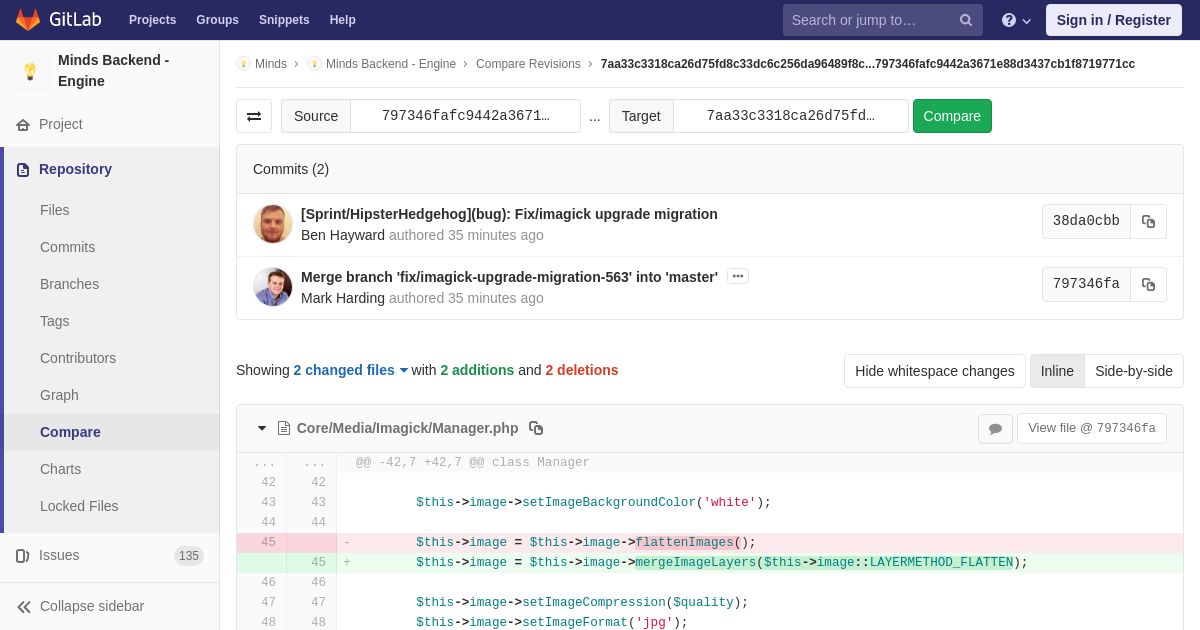Click Collapse sidebar label
1200x630 pixels.
92,606
